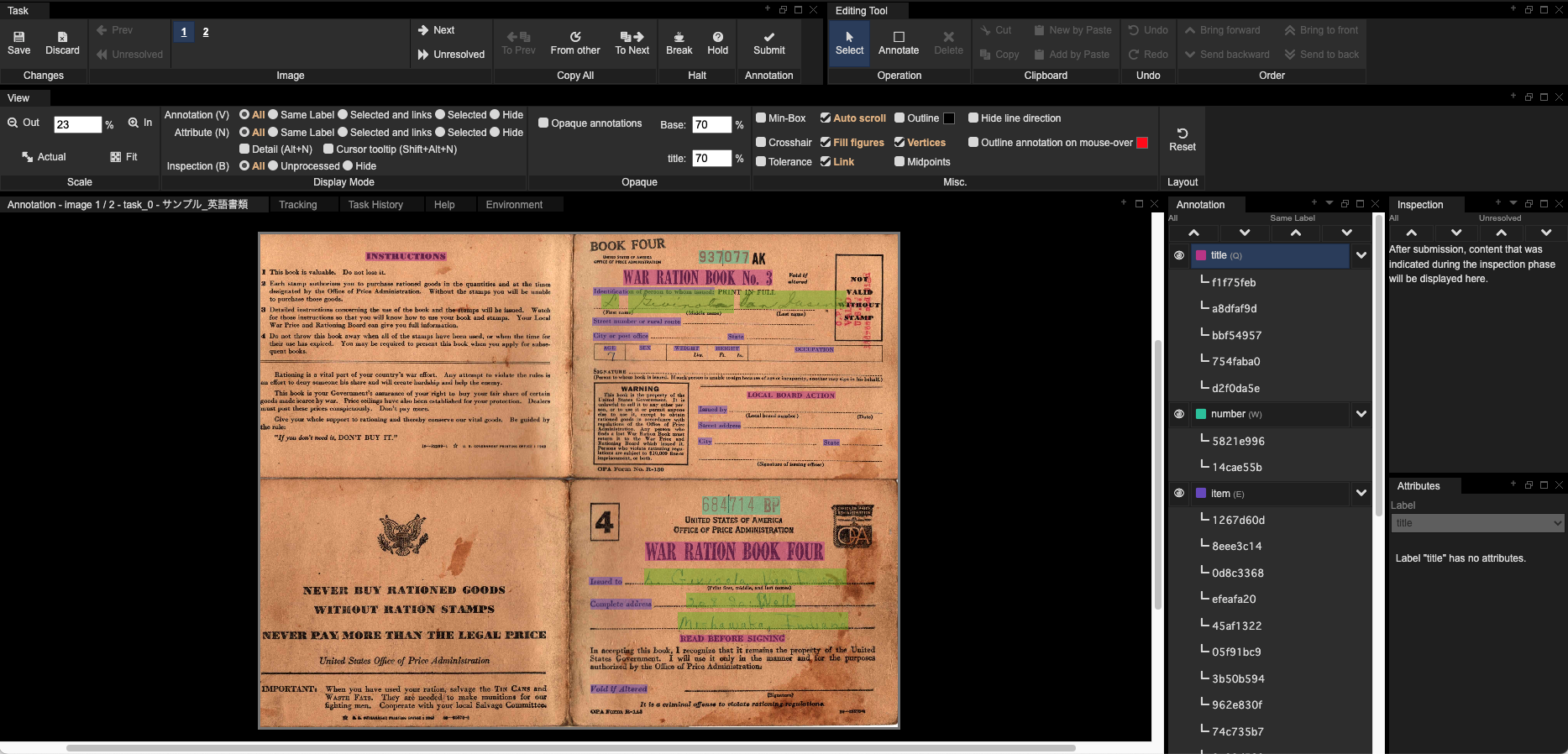Click the Copy From other icon
1568x754 pixels.
pyautogui.click(x=575, y=37)
